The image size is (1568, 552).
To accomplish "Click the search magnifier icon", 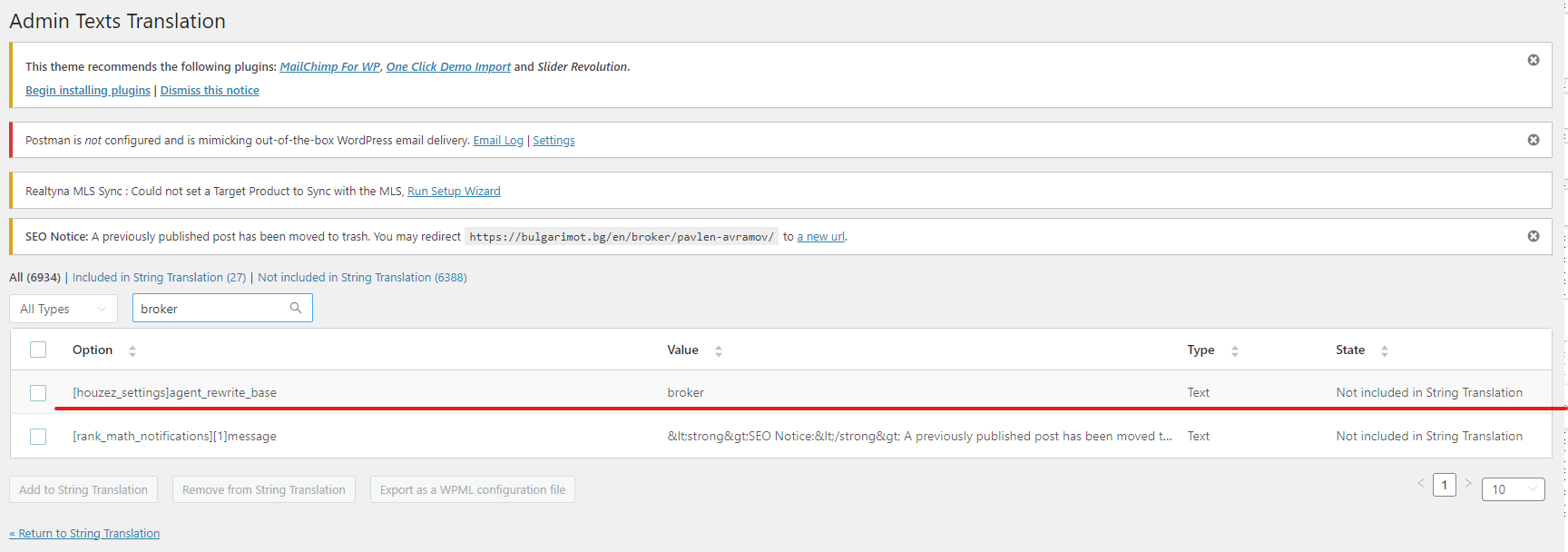I will [x=296, y=308].
